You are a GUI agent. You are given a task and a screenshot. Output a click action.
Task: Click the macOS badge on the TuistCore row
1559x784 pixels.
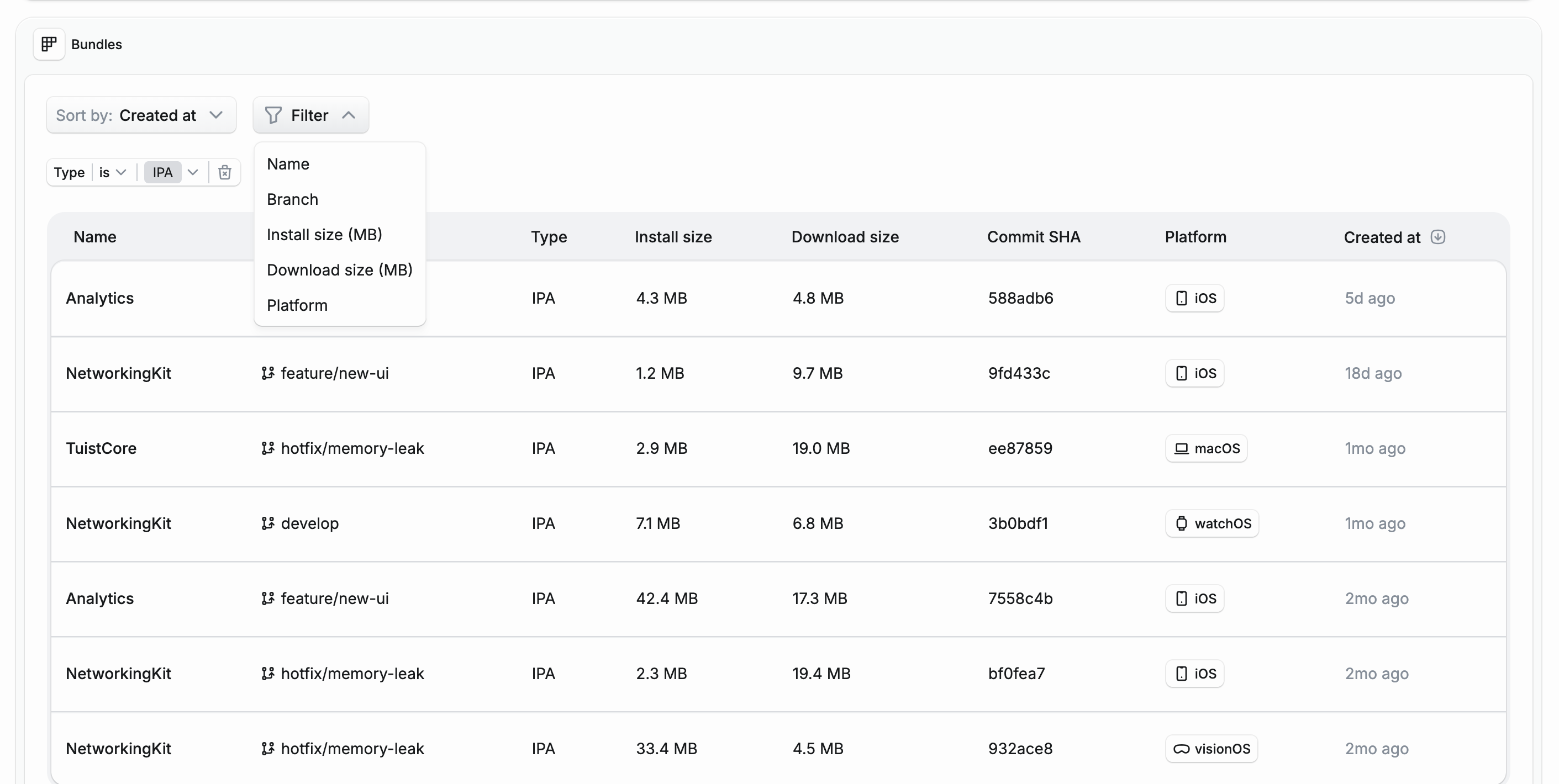[1206, 448]
